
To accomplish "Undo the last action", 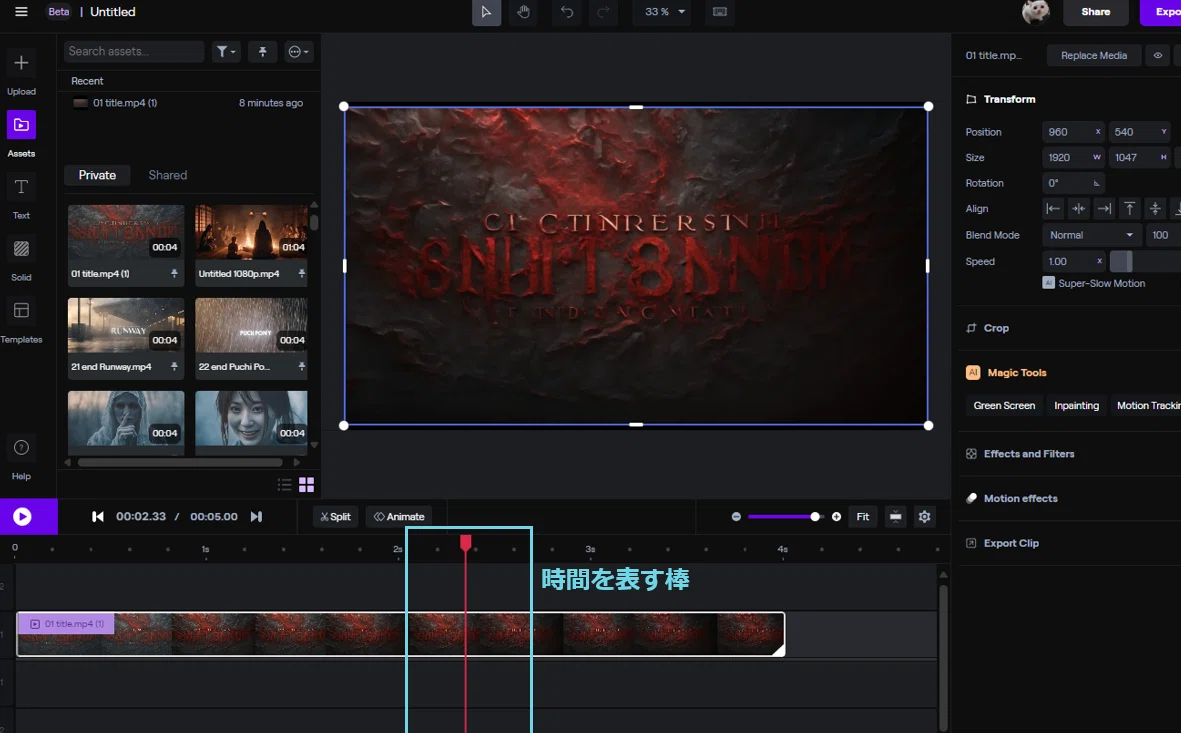I will click(x=567, y=12).
